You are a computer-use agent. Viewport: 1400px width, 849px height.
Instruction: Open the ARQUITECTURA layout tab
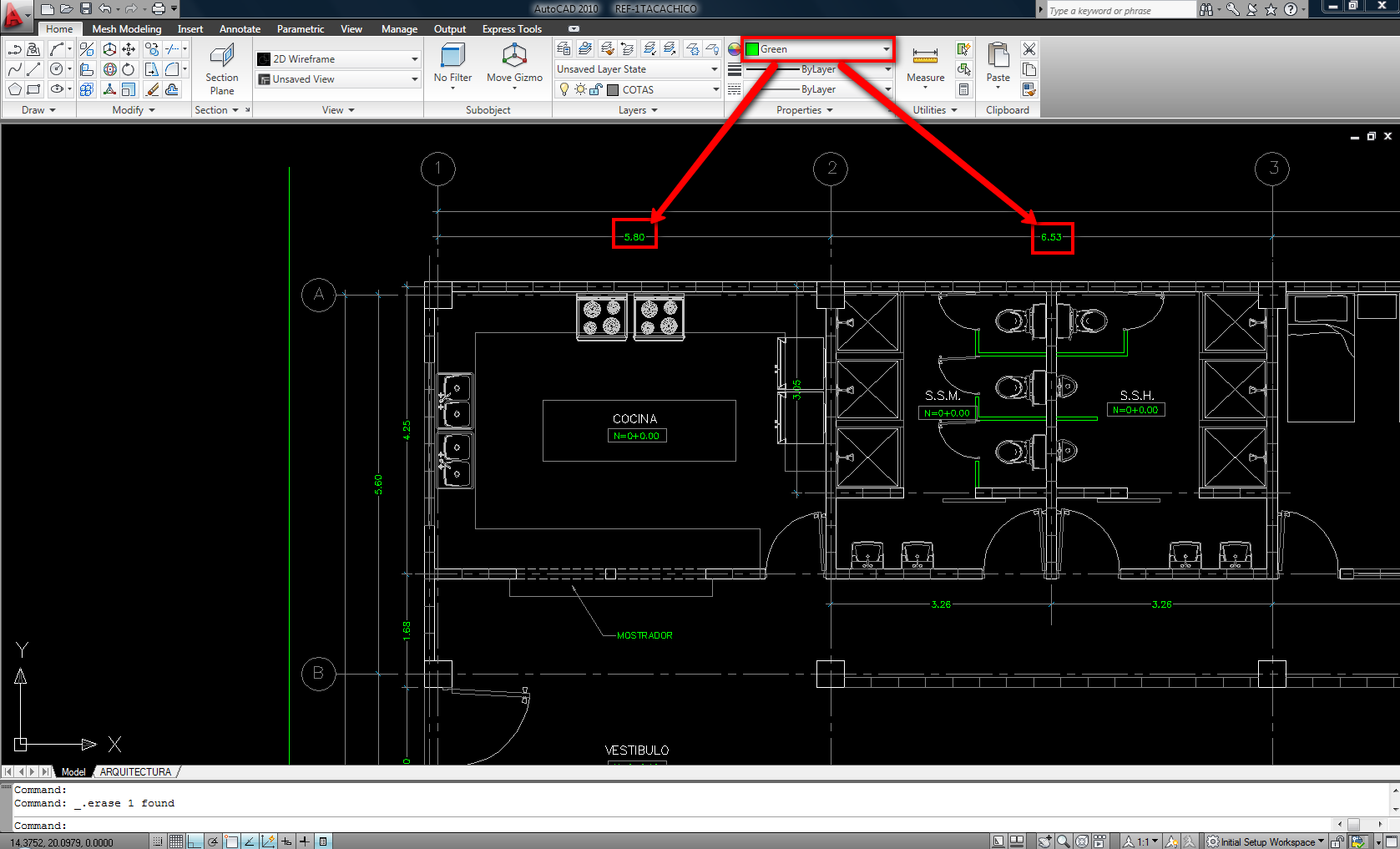pos(135,771)
